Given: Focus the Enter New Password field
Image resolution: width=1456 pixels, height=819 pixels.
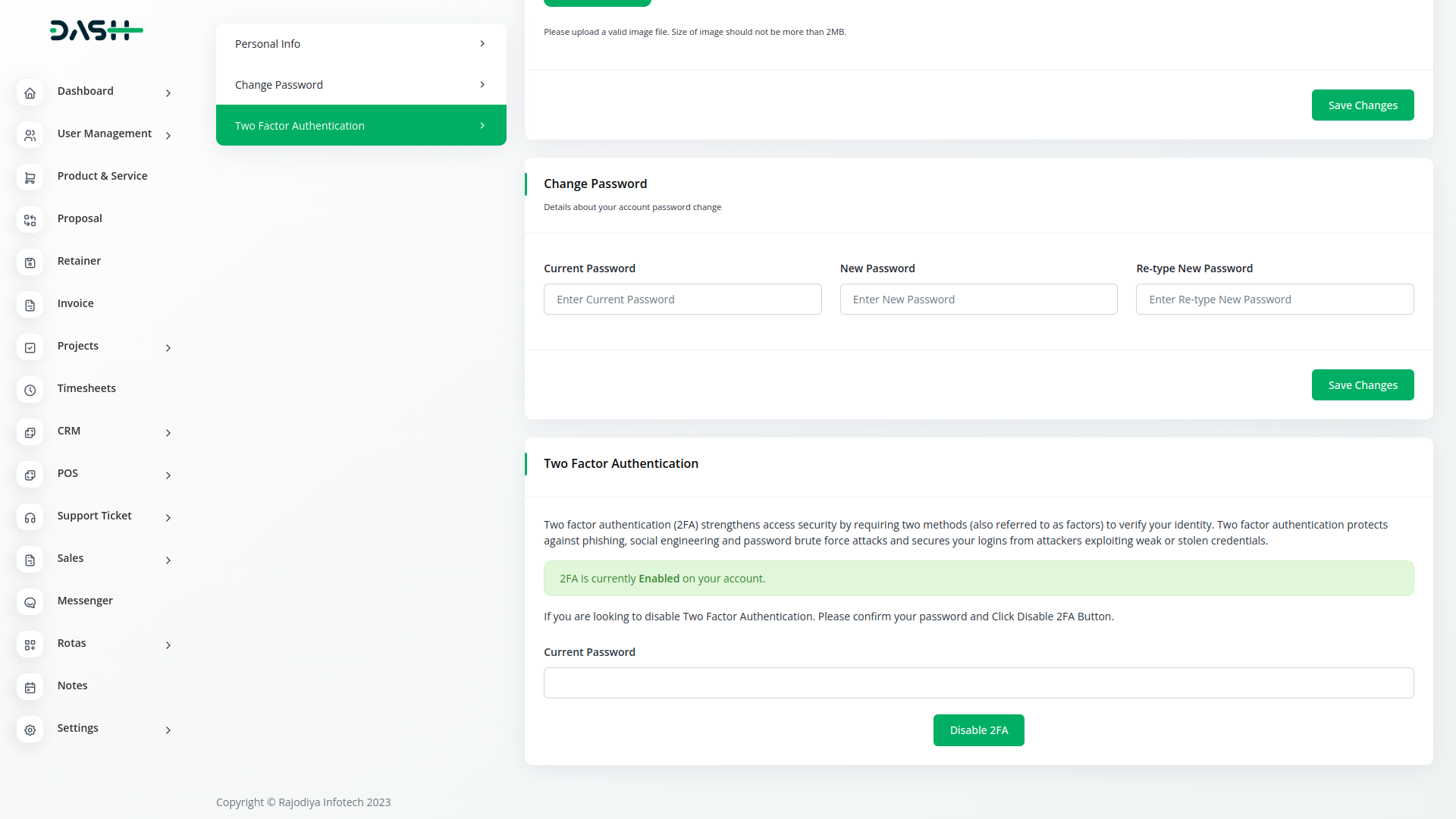Looking at the screenshot, I should coord(978,300).
